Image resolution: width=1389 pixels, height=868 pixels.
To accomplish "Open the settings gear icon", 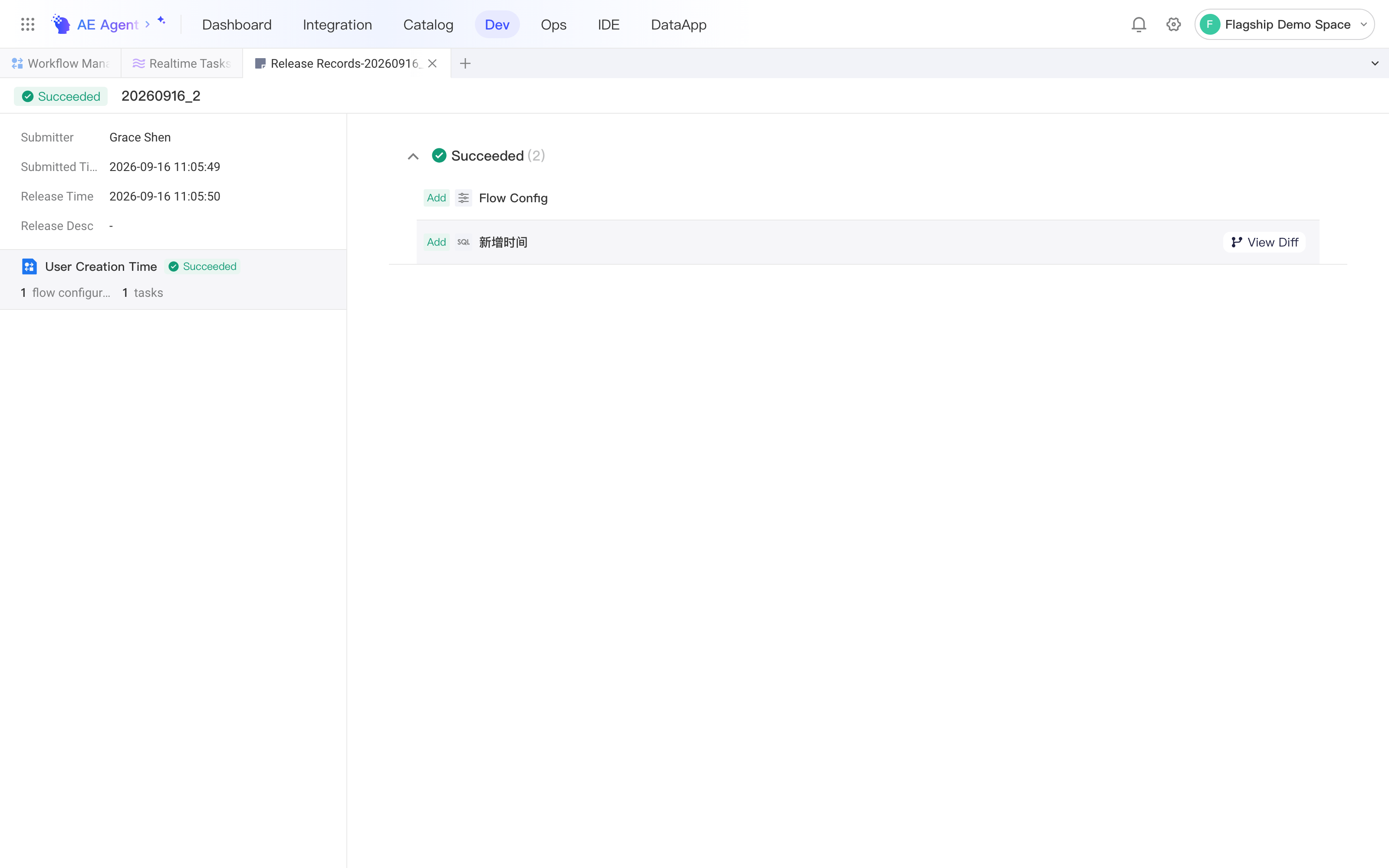I will tap(1173, 24).
